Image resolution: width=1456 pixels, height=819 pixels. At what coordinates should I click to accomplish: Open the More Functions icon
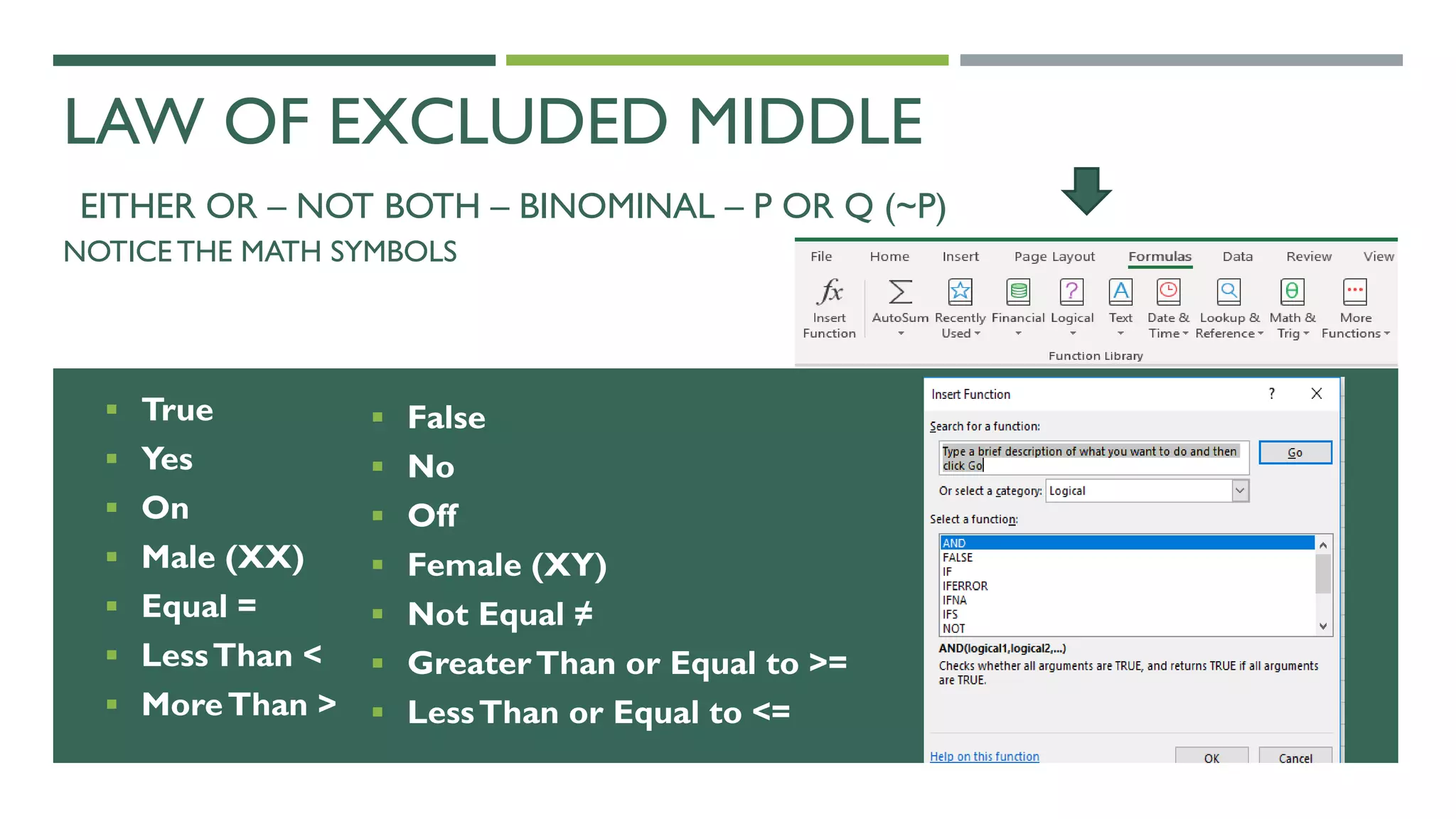click(1355, 291)
